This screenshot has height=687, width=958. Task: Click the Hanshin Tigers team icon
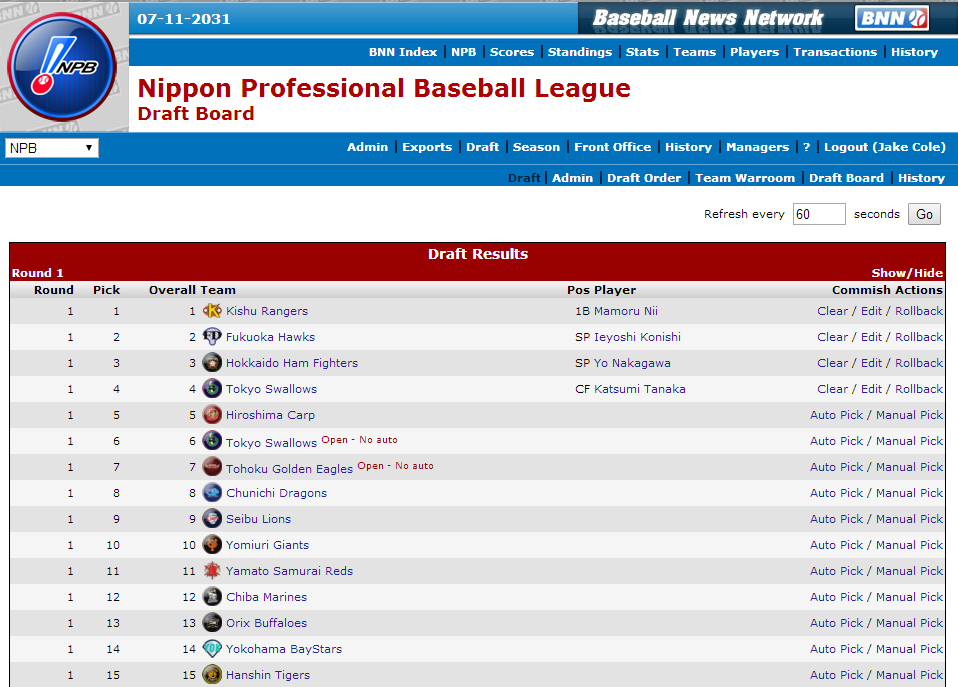tap(212, 675)
